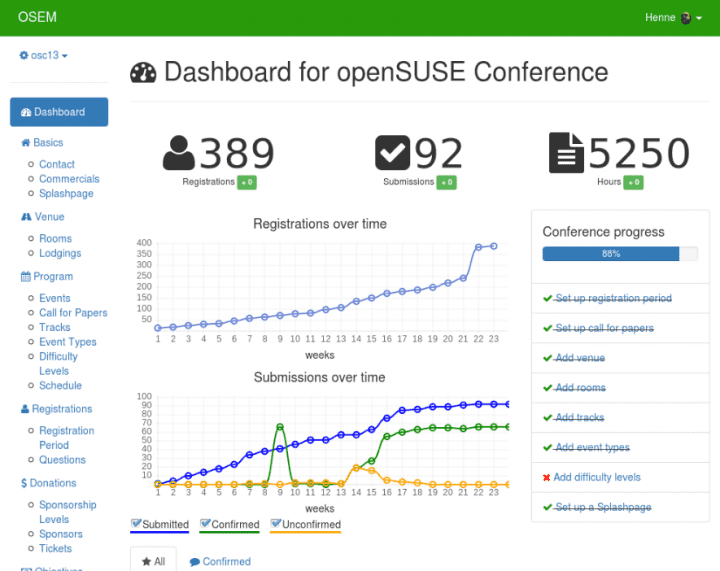Click the Set up call for papers link
The width and height of the screenshot is (720, 571).
(x=604, y=328)
